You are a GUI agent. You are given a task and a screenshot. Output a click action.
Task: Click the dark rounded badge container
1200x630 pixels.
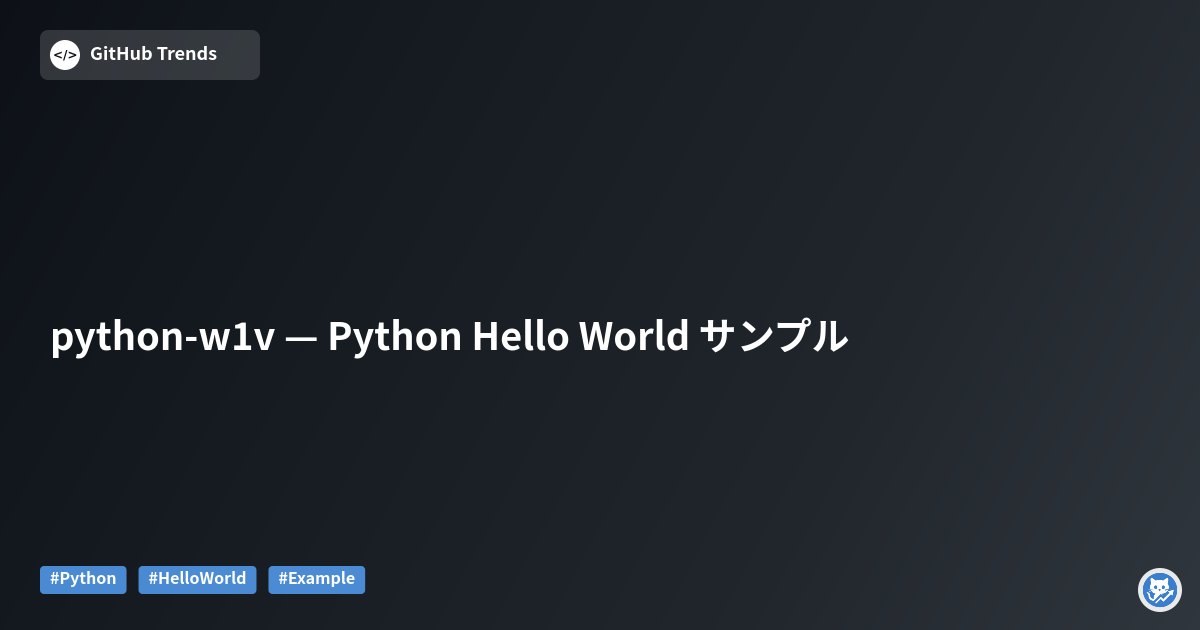point(150,54)
